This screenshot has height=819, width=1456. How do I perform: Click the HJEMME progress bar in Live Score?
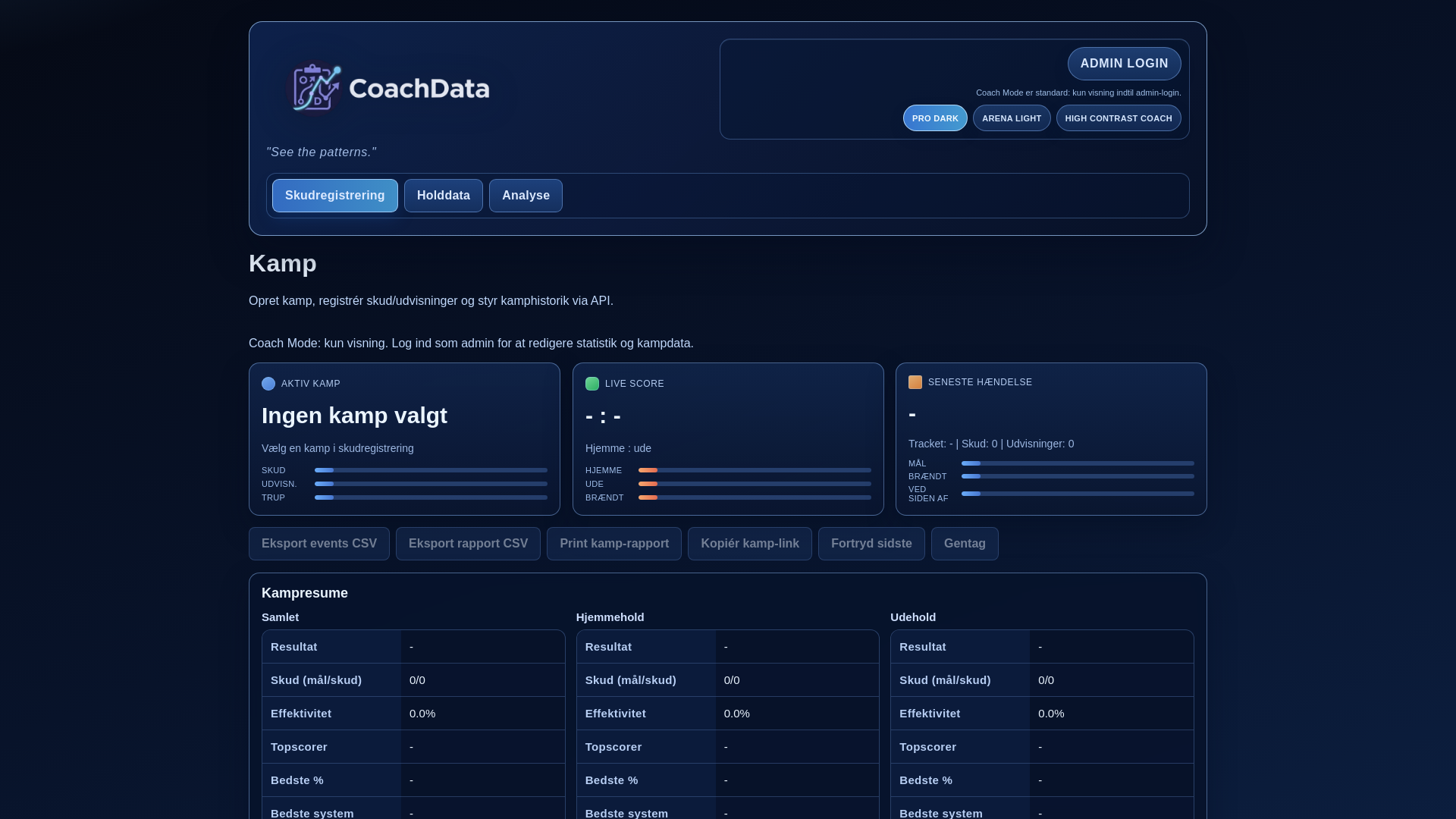[x=755, y=470]
